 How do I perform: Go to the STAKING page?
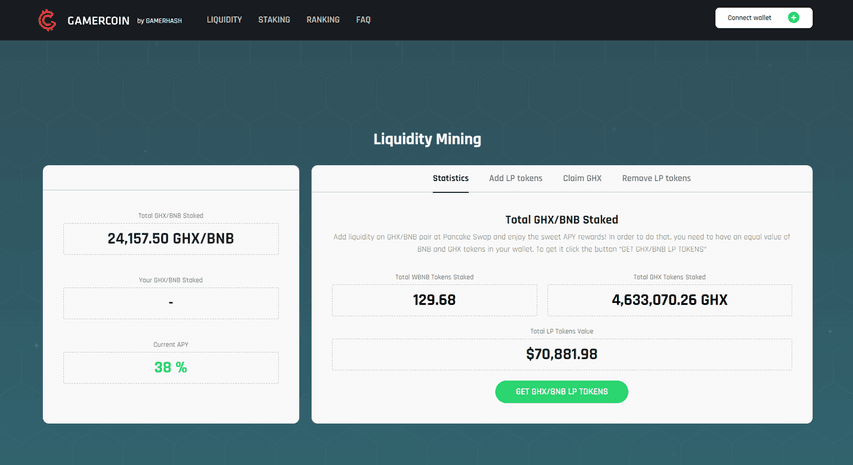coord(274,20)
